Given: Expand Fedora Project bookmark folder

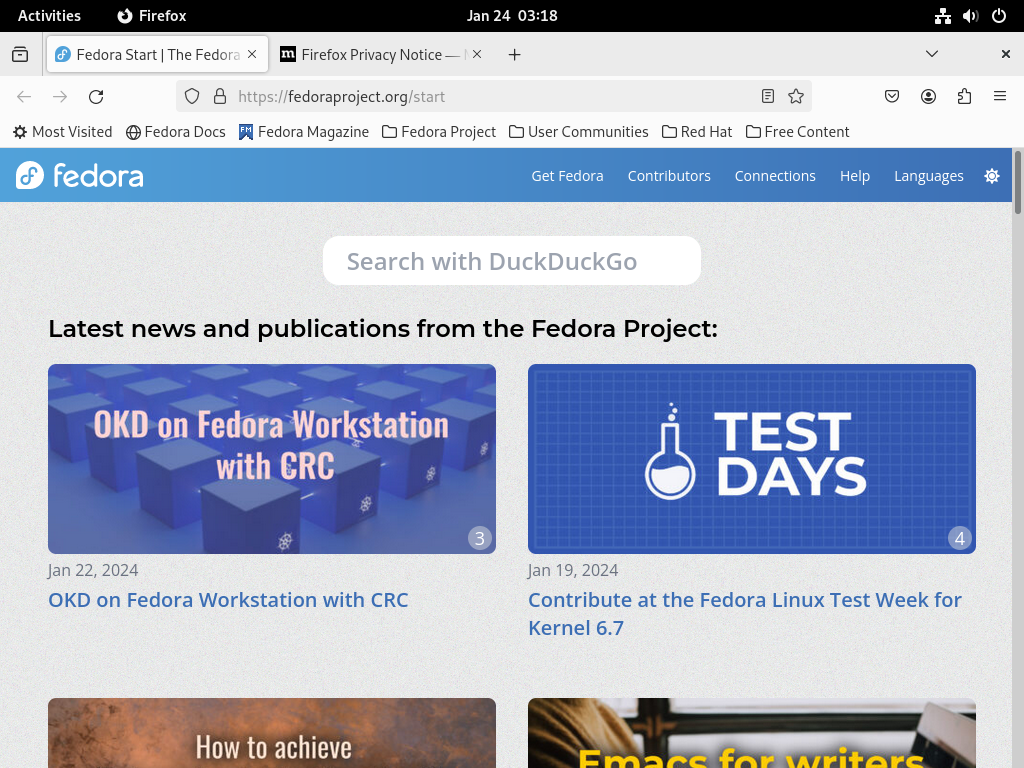Looking at the screenshot, I should pyautogui.click(x=439, y=132).
